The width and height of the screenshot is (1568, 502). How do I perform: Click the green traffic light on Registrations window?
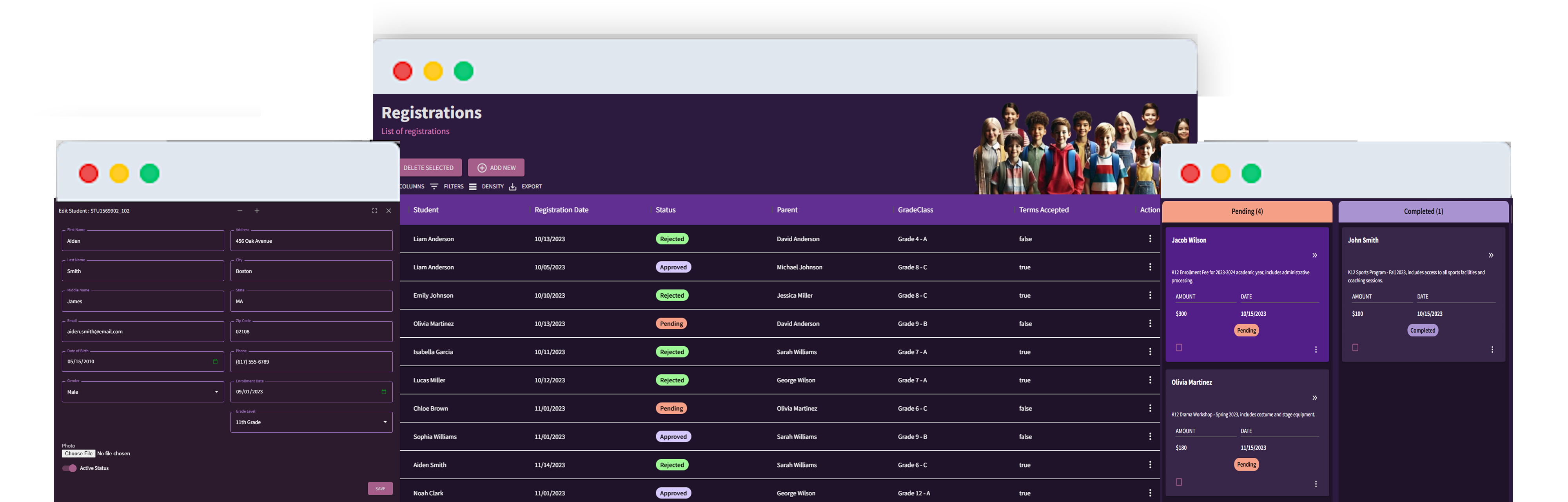pos(464,71)
